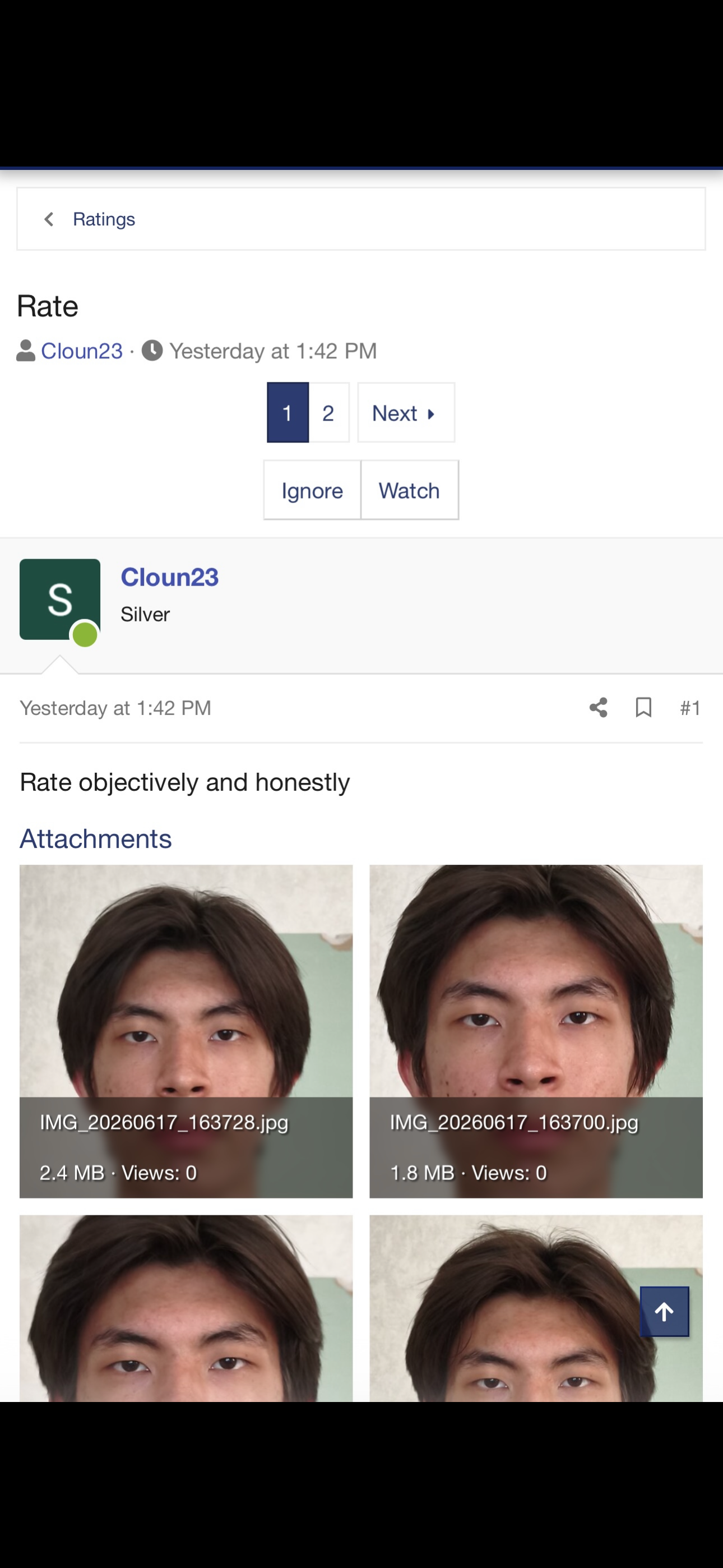Click the 2.4 MB · Views: 0 caption

pyautogui.click(x=118, y=1172)
